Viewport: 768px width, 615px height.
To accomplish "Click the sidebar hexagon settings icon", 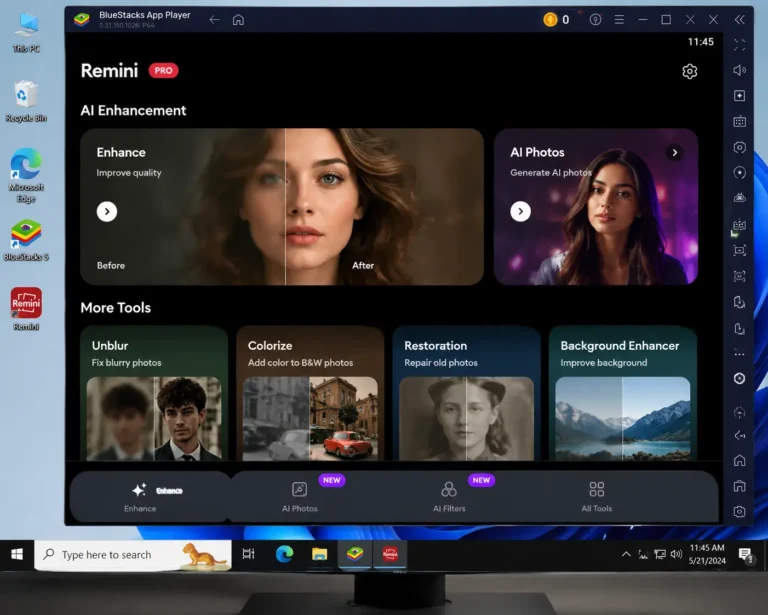I will (x=740, y=147).
